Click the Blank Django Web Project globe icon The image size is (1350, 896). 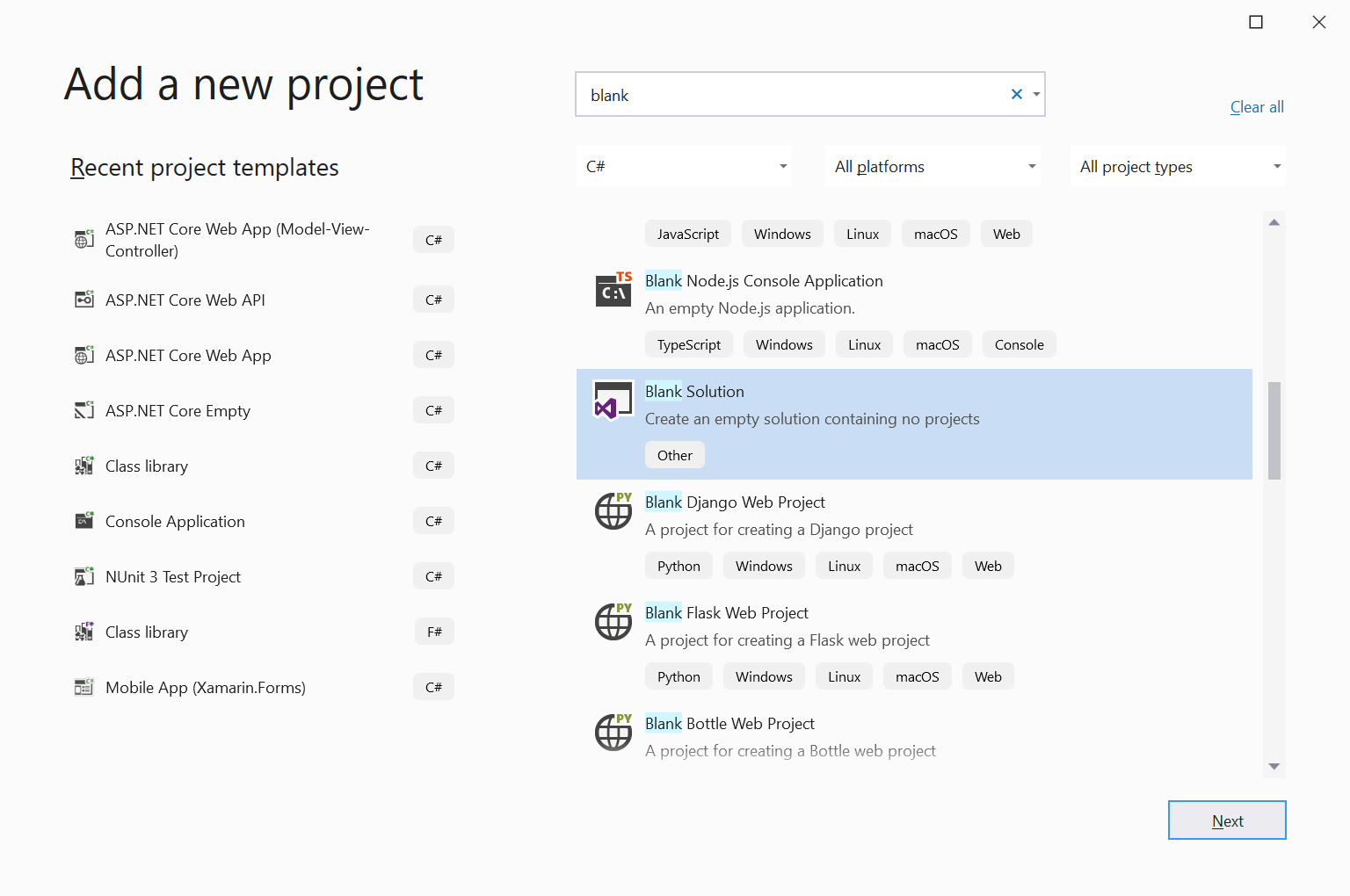613,511
